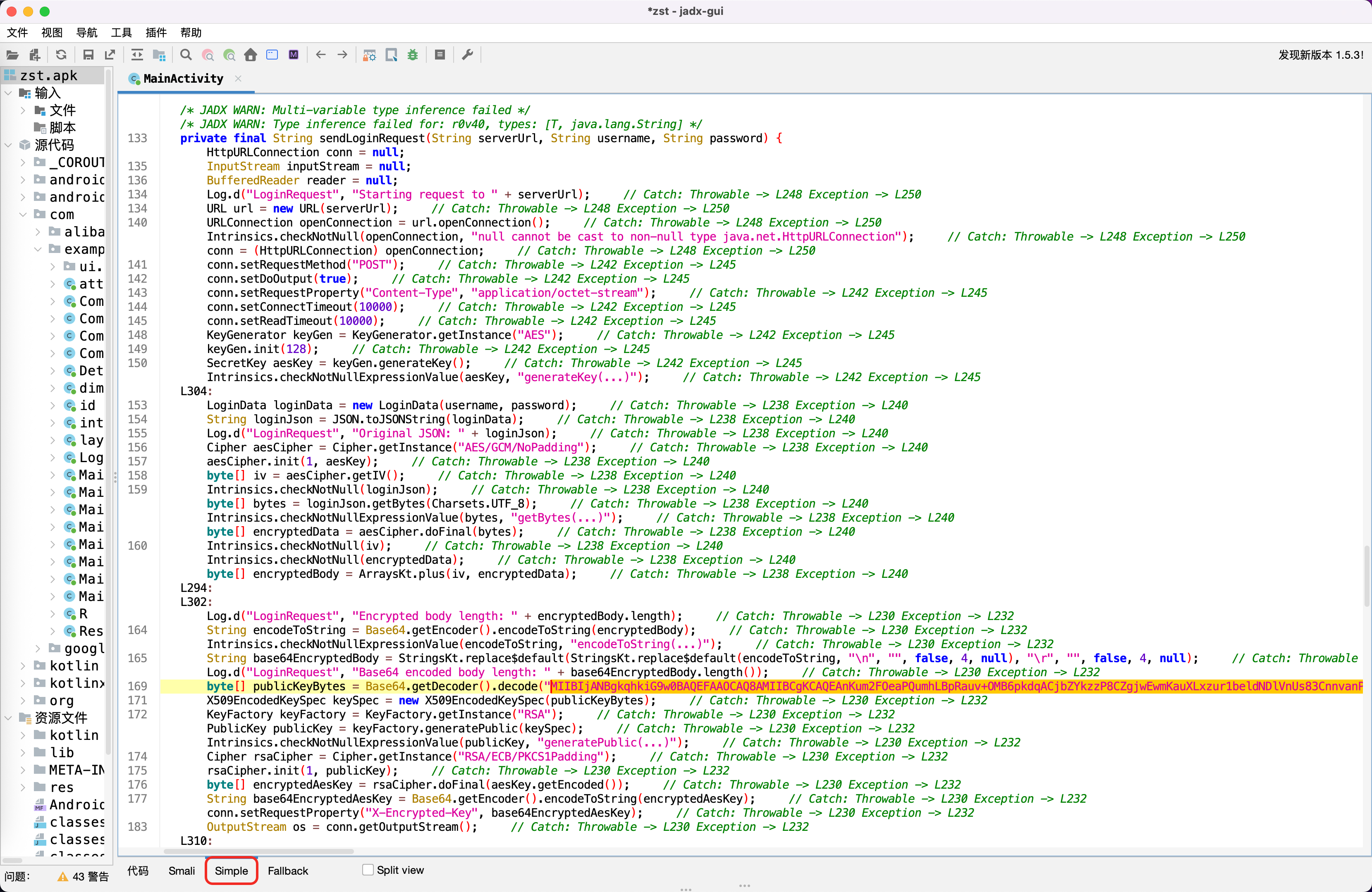Viewport: 1372px width, 892px height.
Task: Expand the res resources folder
Action: (x=23, y=787)
